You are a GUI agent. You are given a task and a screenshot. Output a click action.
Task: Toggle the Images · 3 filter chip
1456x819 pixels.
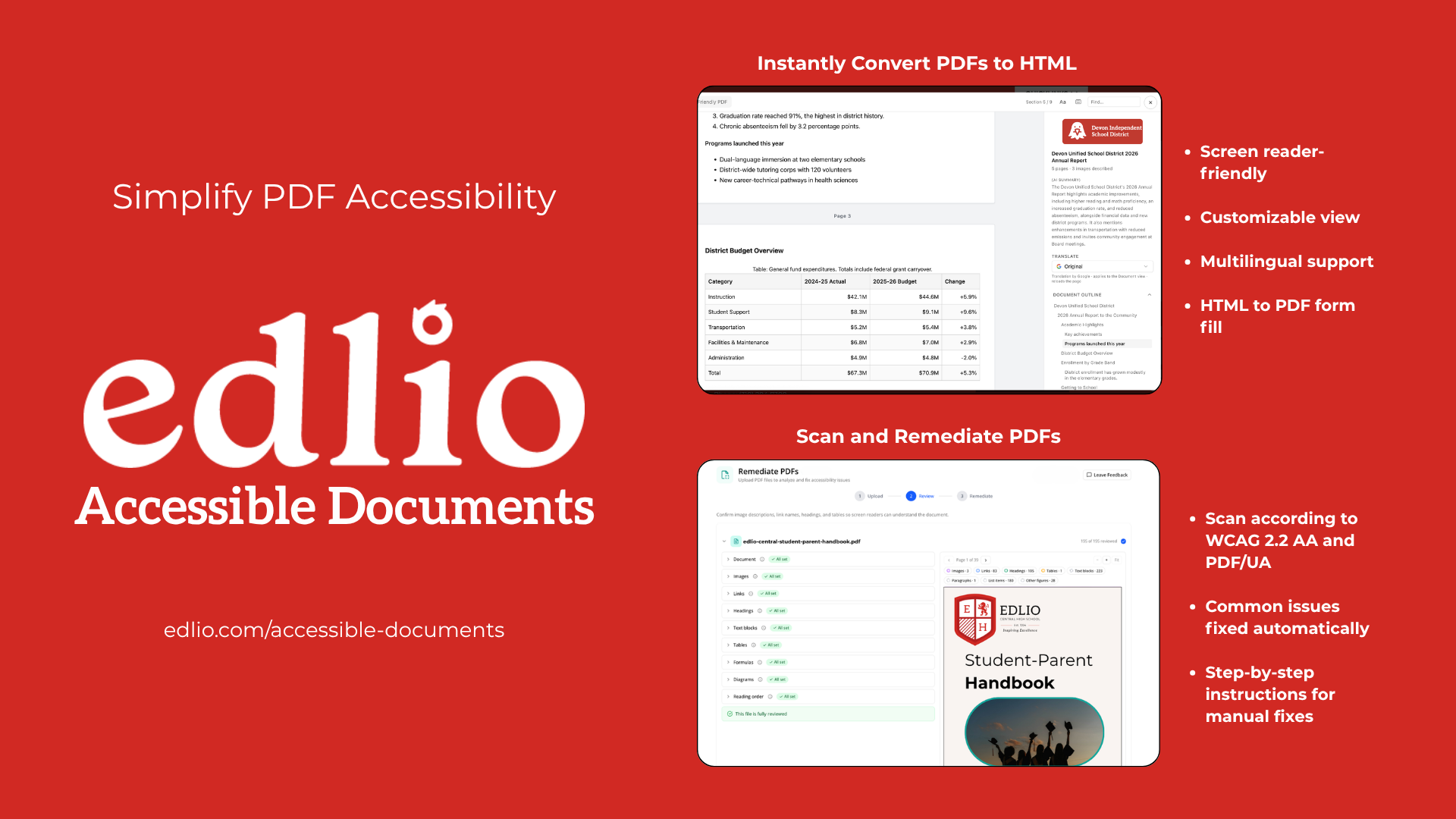[x=958, y=570]
